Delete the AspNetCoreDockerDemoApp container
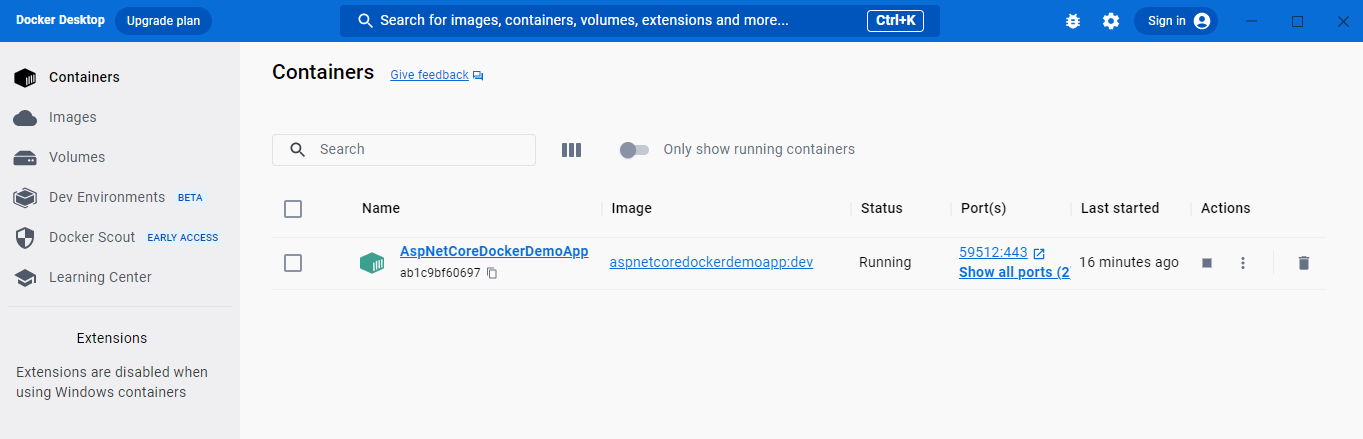1363x439 pixels. [1303, 263]
